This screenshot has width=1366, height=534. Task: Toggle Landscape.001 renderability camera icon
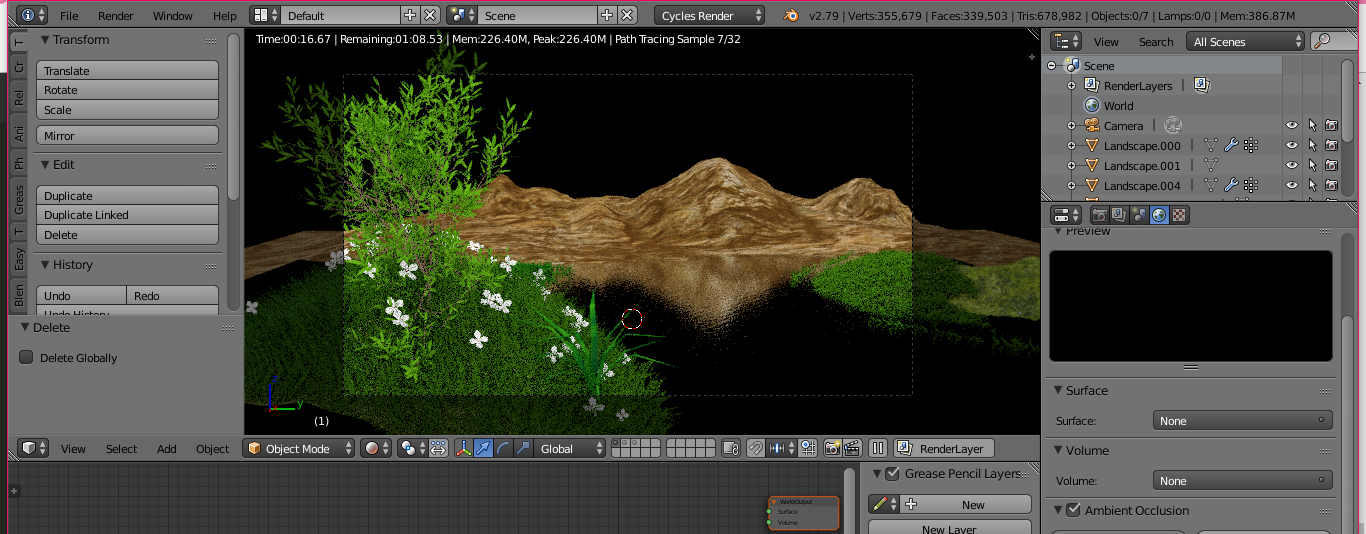tap(1331, 166)
